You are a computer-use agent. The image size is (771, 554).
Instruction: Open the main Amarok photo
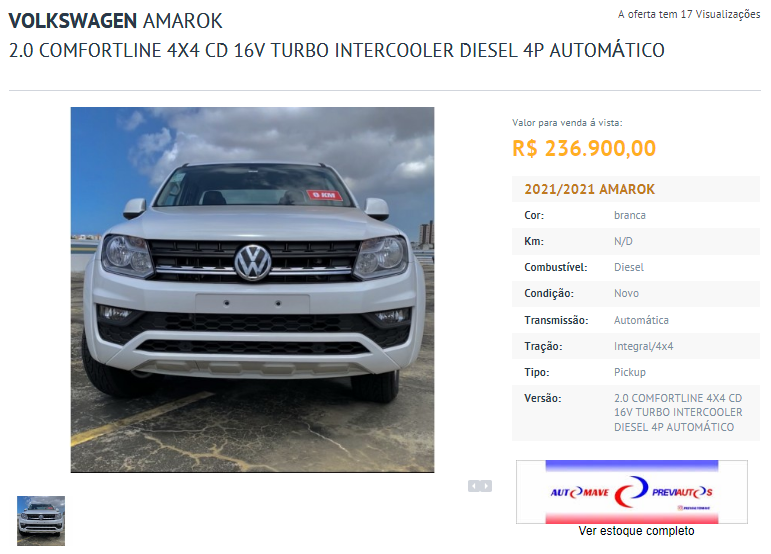click(x=252, y=290)
